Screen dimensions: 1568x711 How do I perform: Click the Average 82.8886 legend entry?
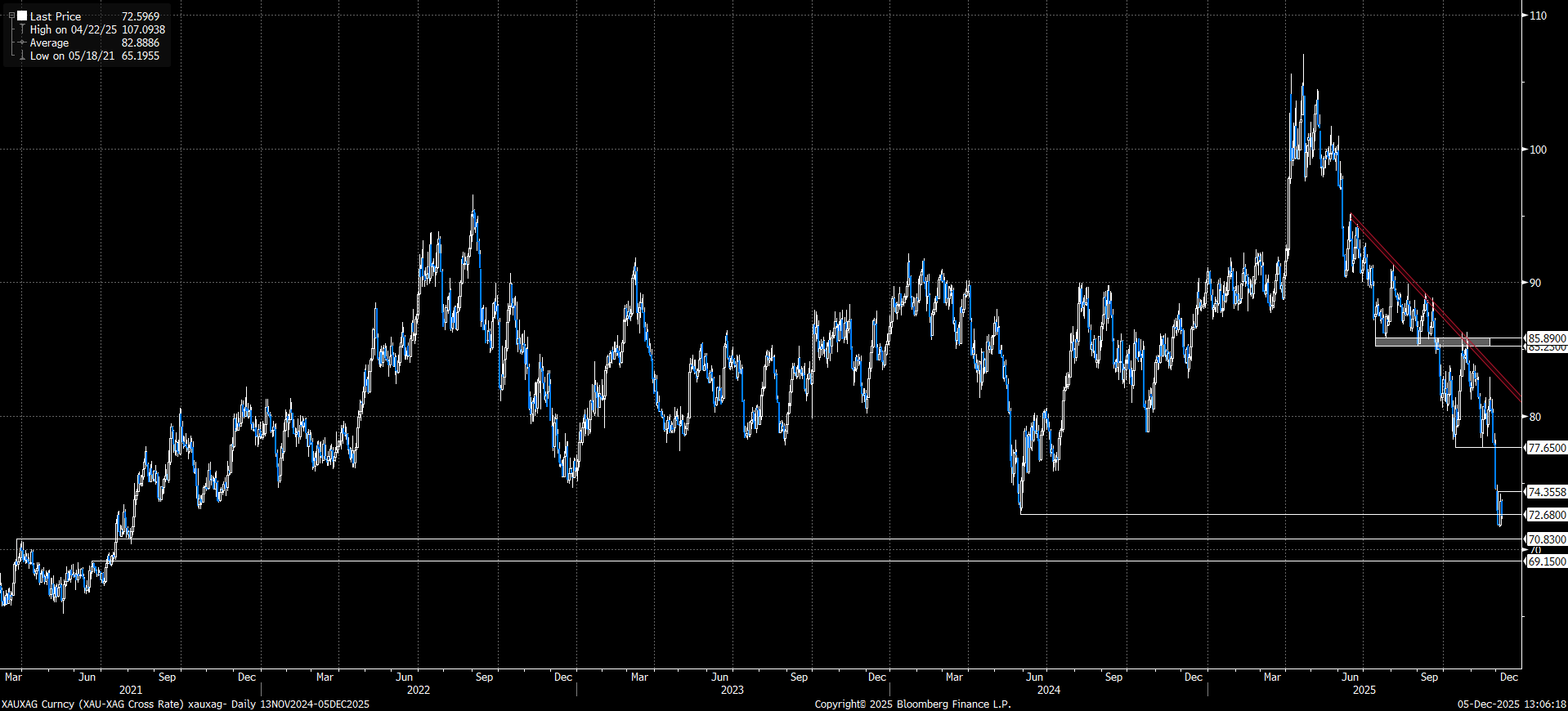[49, 42]
